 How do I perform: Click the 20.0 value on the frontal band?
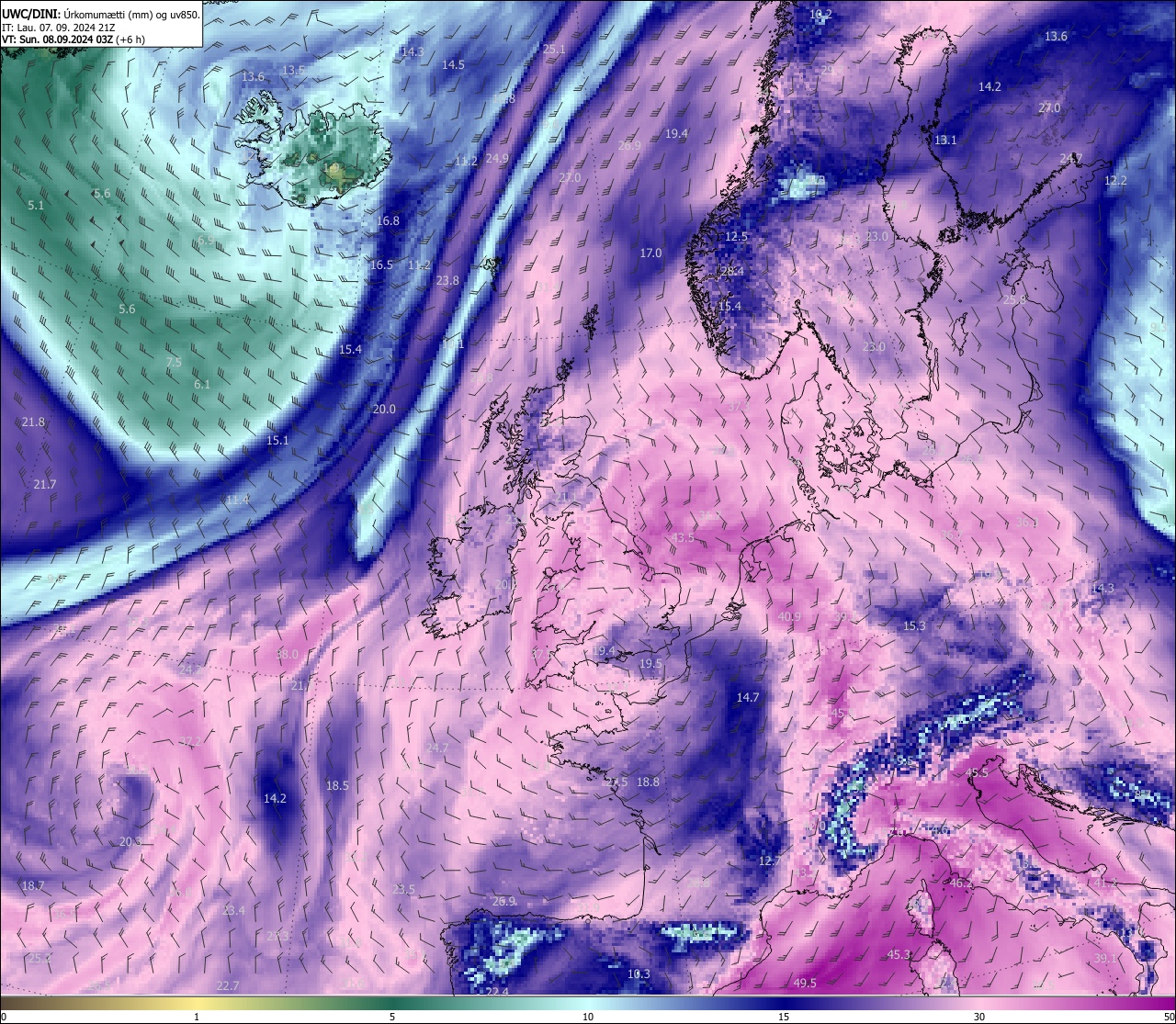[x=384, y=409]
